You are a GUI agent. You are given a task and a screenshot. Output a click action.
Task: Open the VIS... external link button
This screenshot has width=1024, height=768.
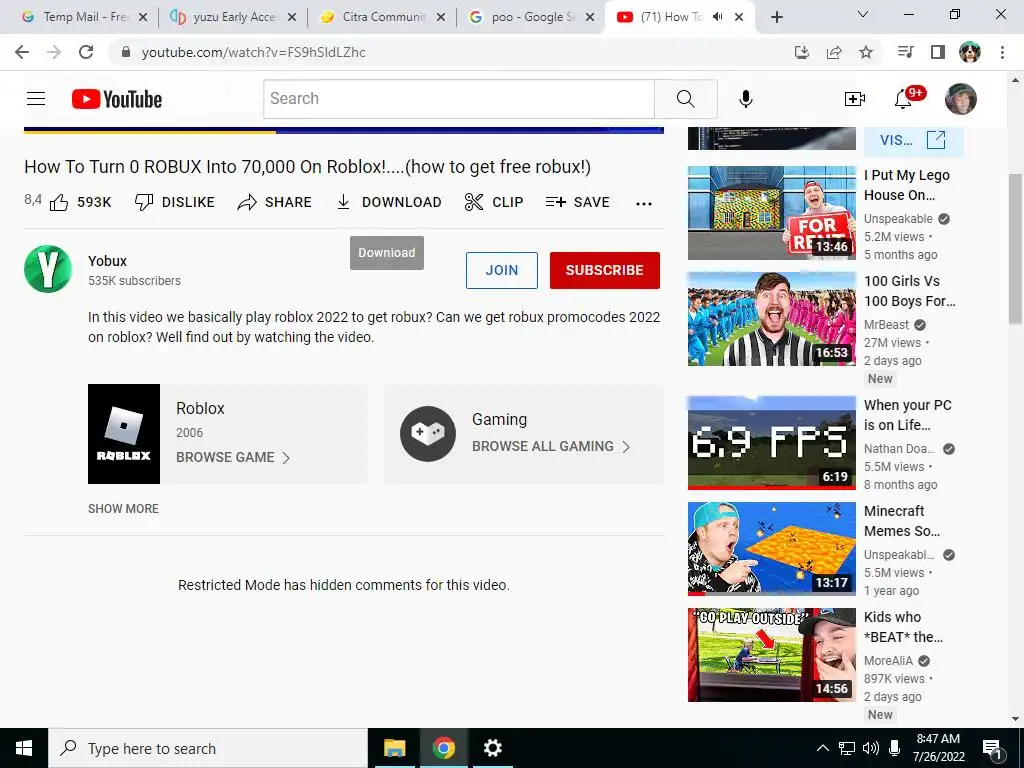[x=914, y=140]
